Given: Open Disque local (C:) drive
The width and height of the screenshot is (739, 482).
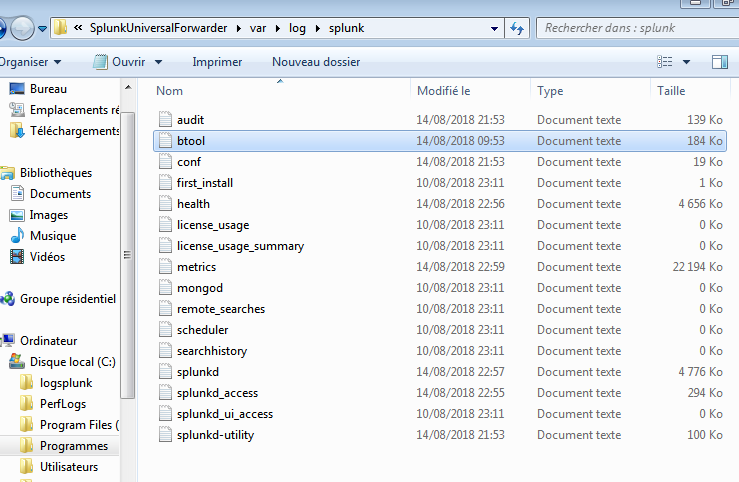Looking at the screenshot, I should point(73,362).
